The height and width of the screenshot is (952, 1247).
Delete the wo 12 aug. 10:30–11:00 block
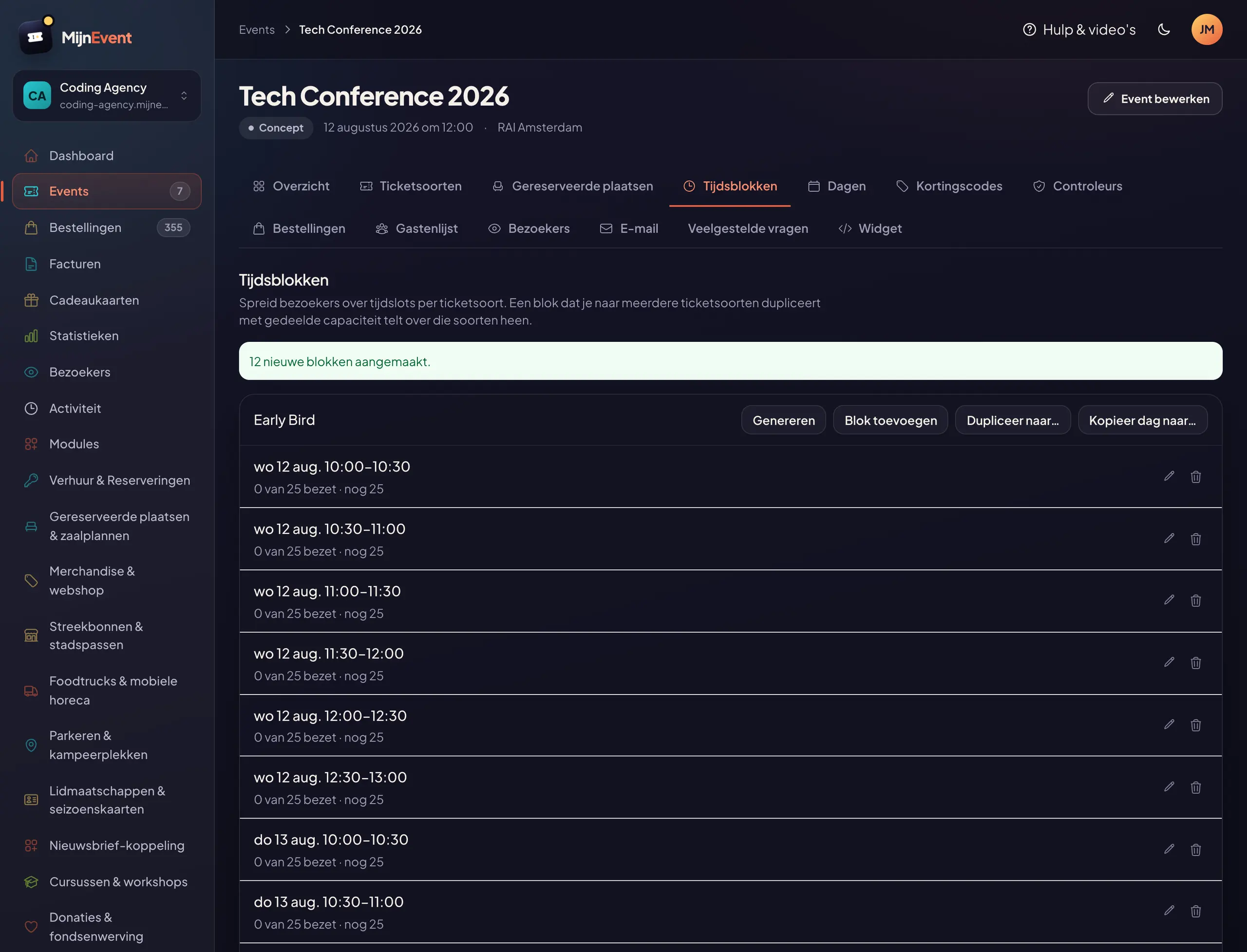coord(1195,539)
